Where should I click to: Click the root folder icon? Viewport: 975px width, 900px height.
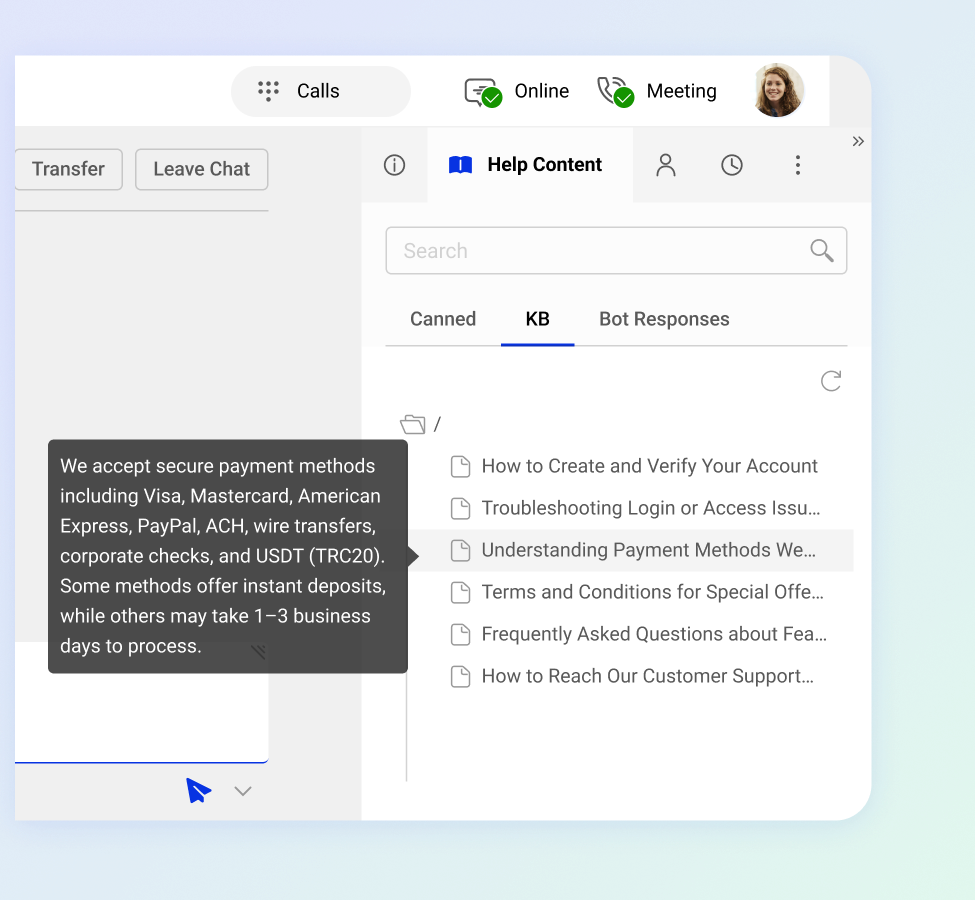412,425
